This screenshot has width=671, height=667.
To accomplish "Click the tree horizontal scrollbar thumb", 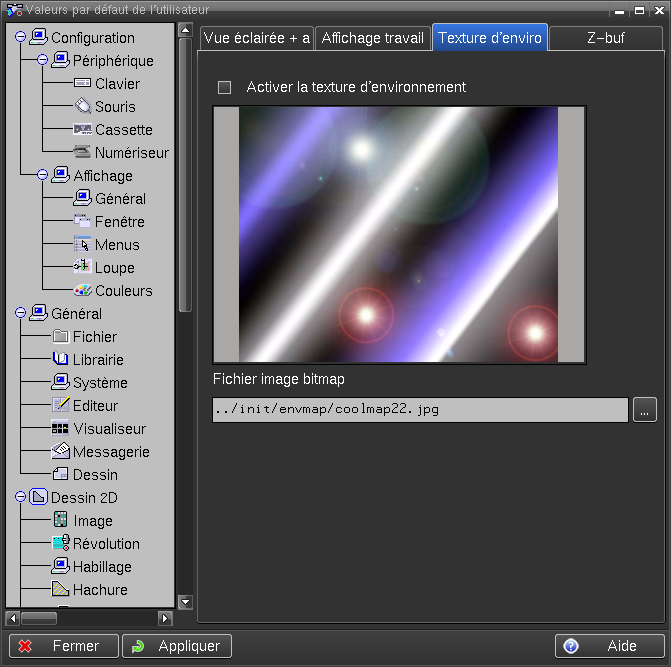I will [39, 618].
